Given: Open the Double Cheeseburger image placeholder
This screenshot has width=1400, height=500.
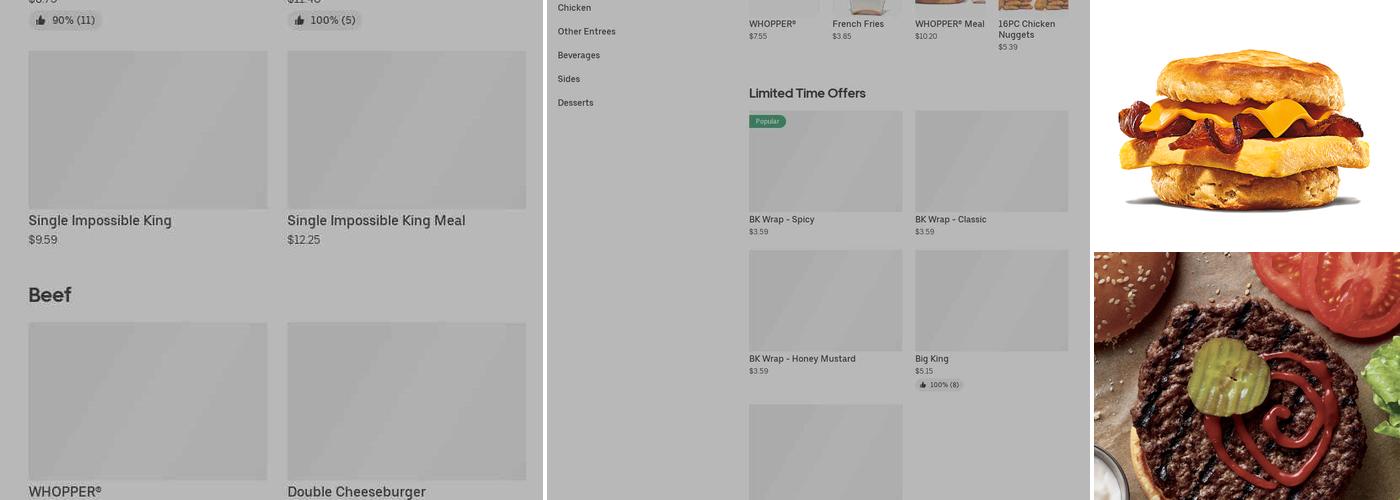Looking at the screenshot, I should 406,401.
